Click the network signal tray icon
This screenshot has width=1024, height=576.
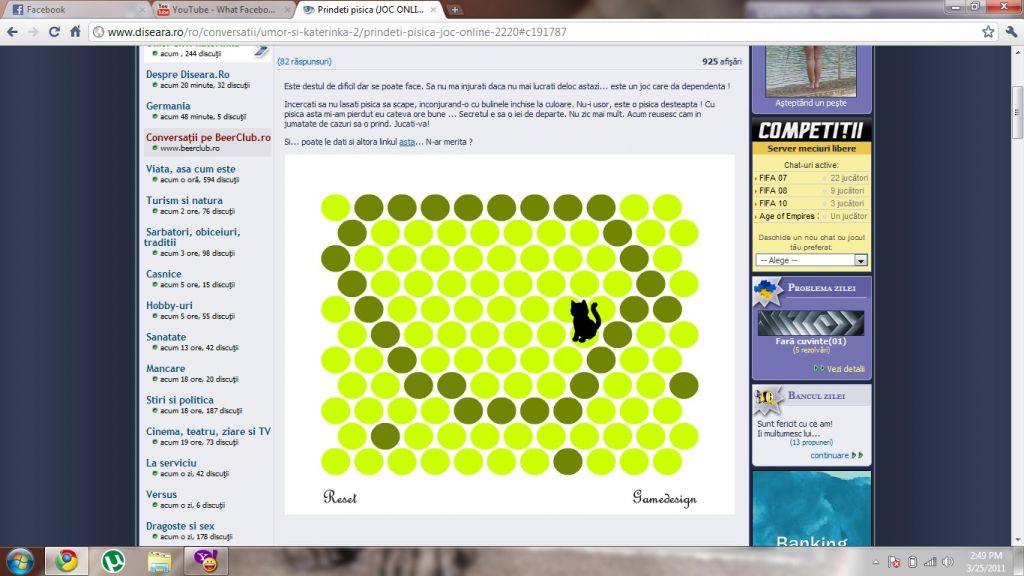[930, 562]
